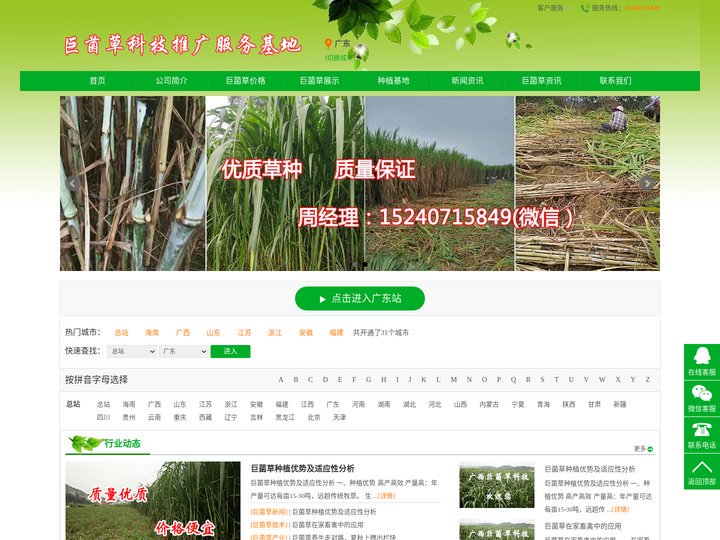Click orange 安徽 in 热门城市 row

pos(306,332)
